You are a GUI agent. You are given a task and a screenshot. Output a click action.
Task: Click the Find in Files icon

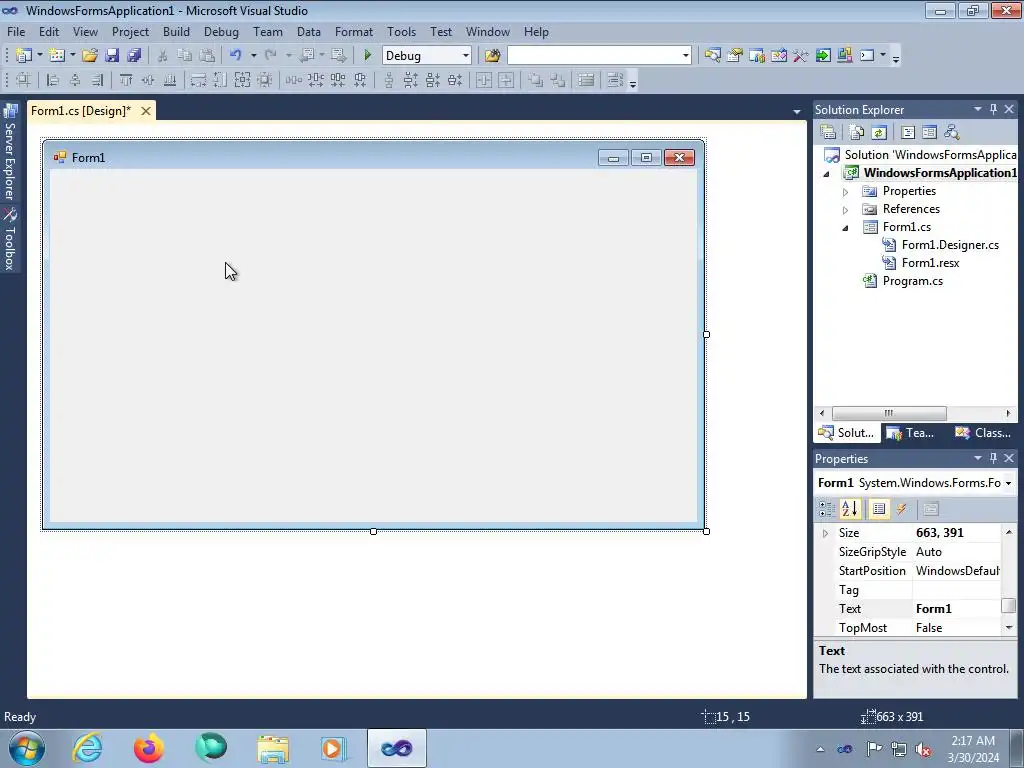pos(492,56)
